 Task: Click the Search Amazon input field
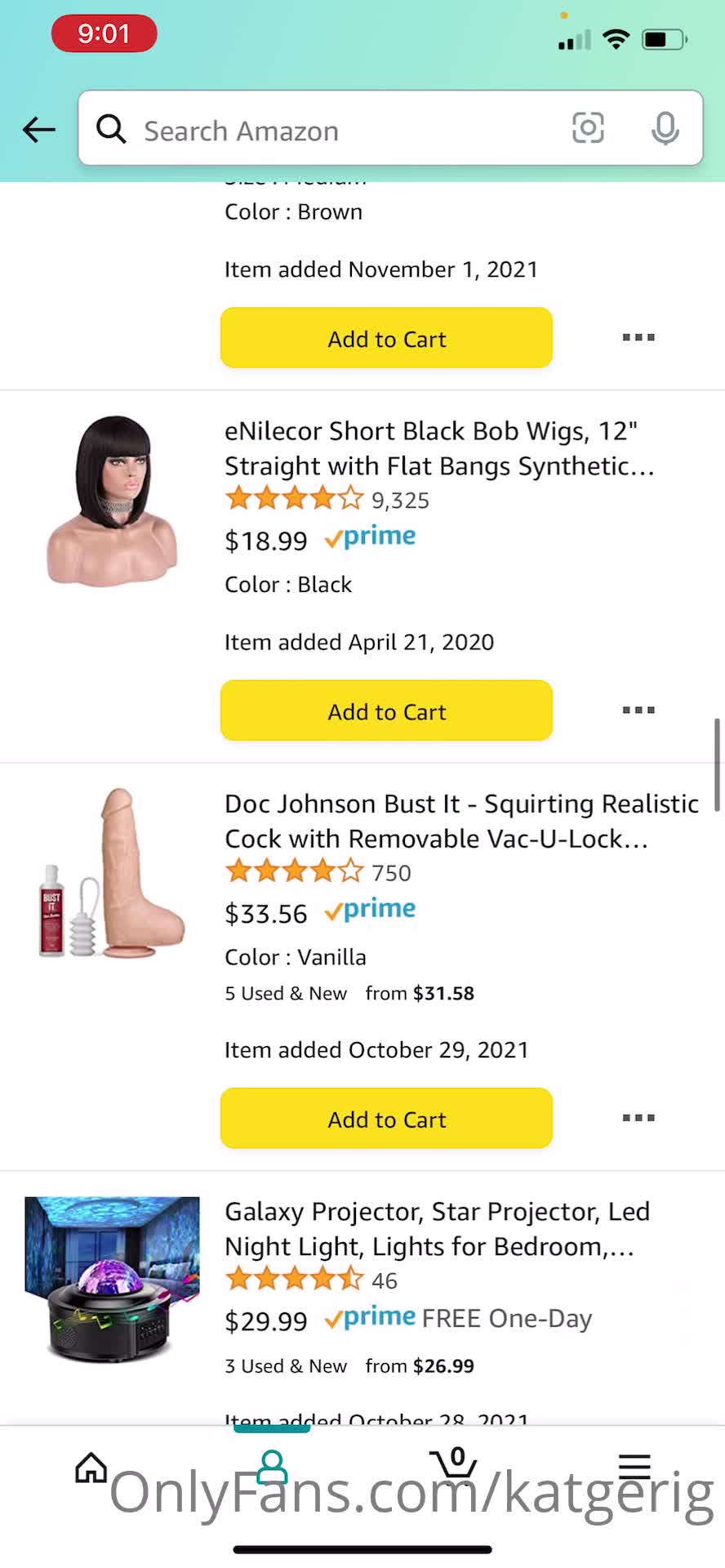[343, 131]
